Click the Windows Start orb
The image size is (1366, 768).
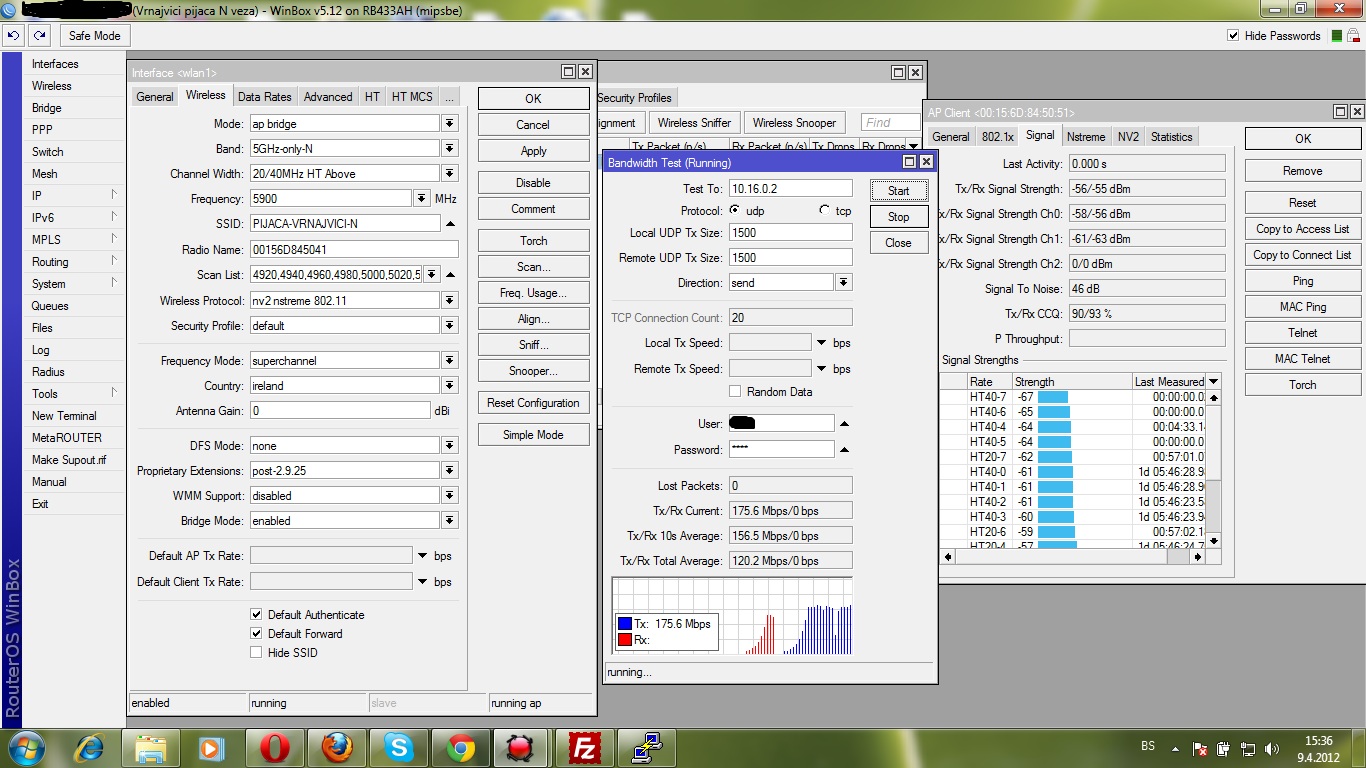(24, 747)
